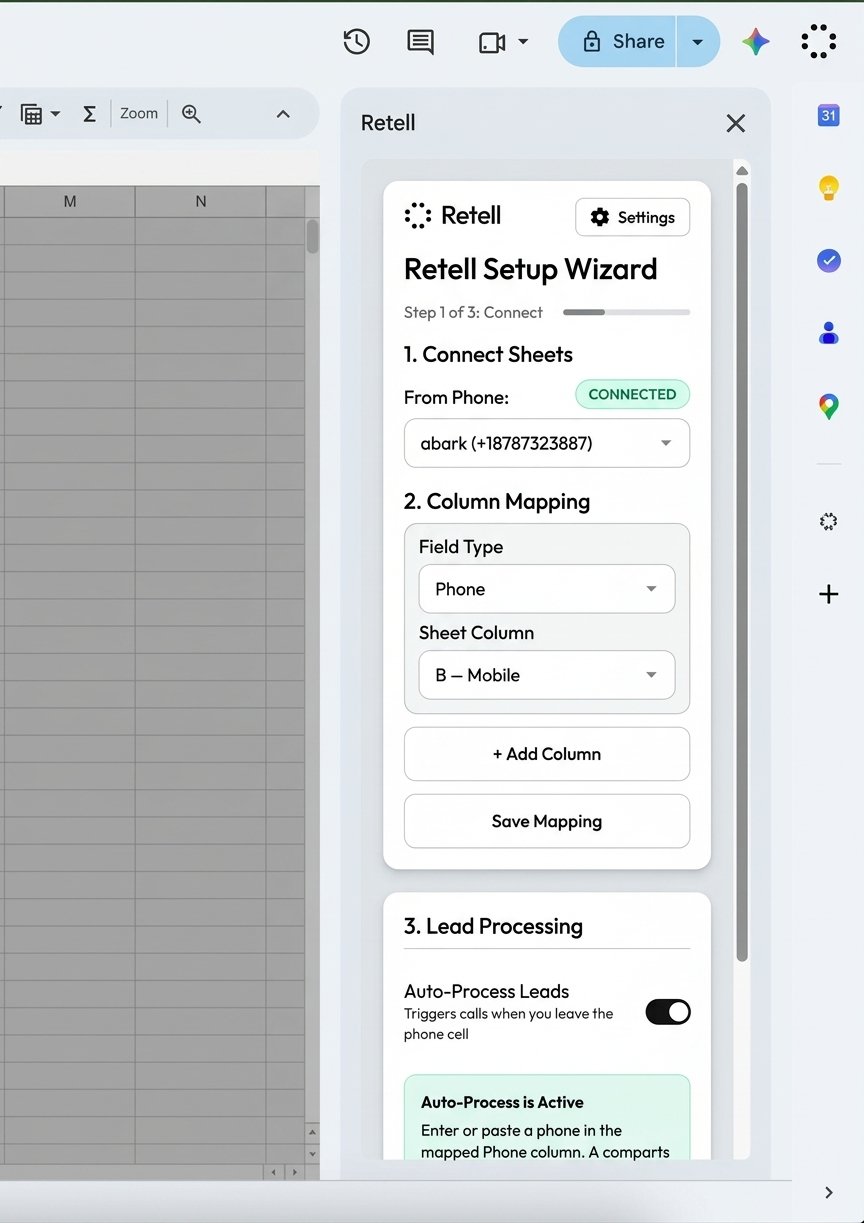
Task: Open Retell Settings button
Action: 632,217
